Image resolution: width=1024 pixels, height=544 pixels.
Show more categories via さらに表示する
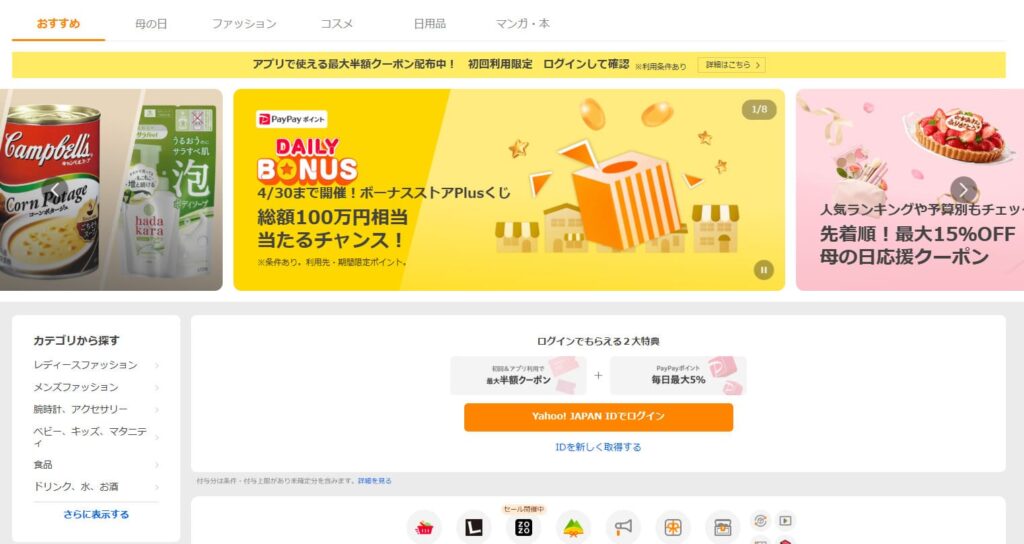click(x=96, y=515)
